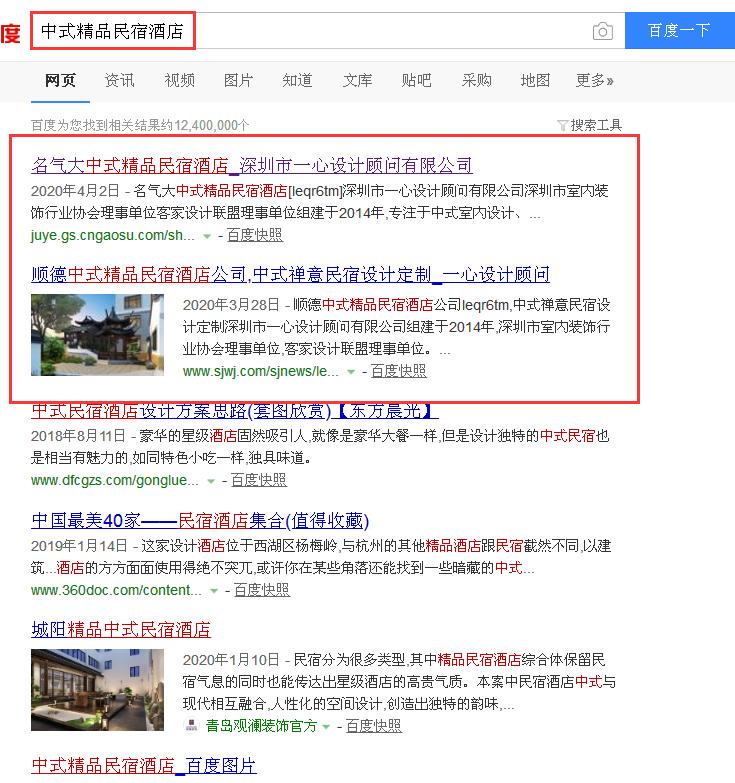Click the camera image-search icon
This screenshot has width=735, height=783.
click(602, 31)
